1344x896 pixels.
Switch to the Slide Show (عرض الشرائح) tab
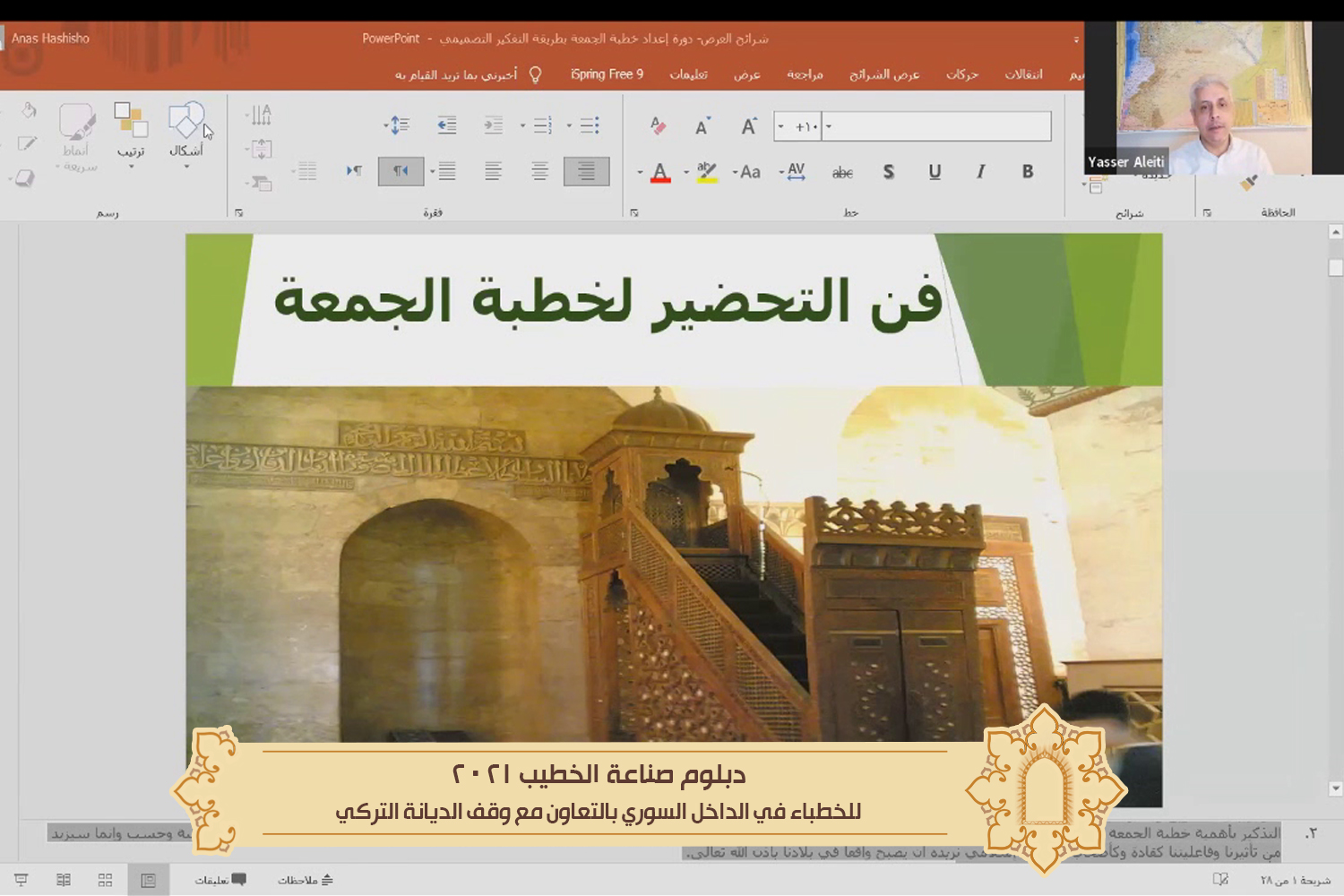(x=884, y=74)
